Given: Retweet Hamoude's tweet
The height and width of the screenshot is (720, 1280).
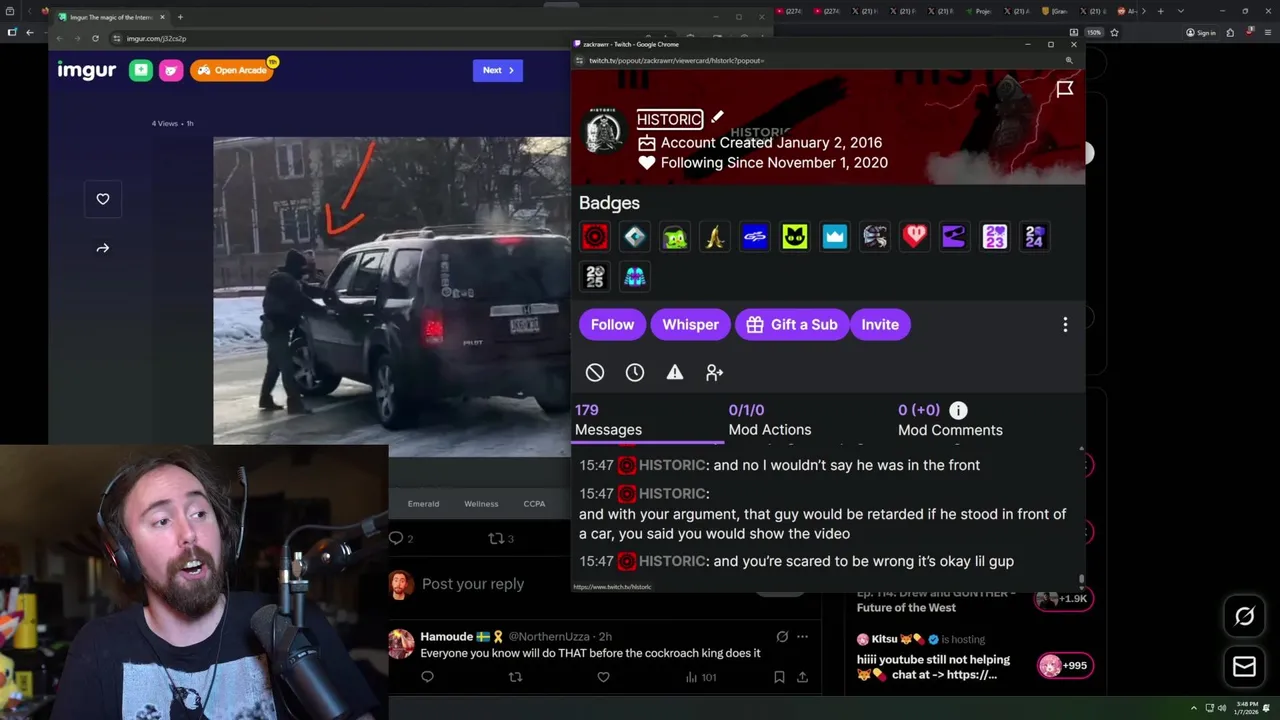Looking at the screenshot, I should (x=515, y=677).
